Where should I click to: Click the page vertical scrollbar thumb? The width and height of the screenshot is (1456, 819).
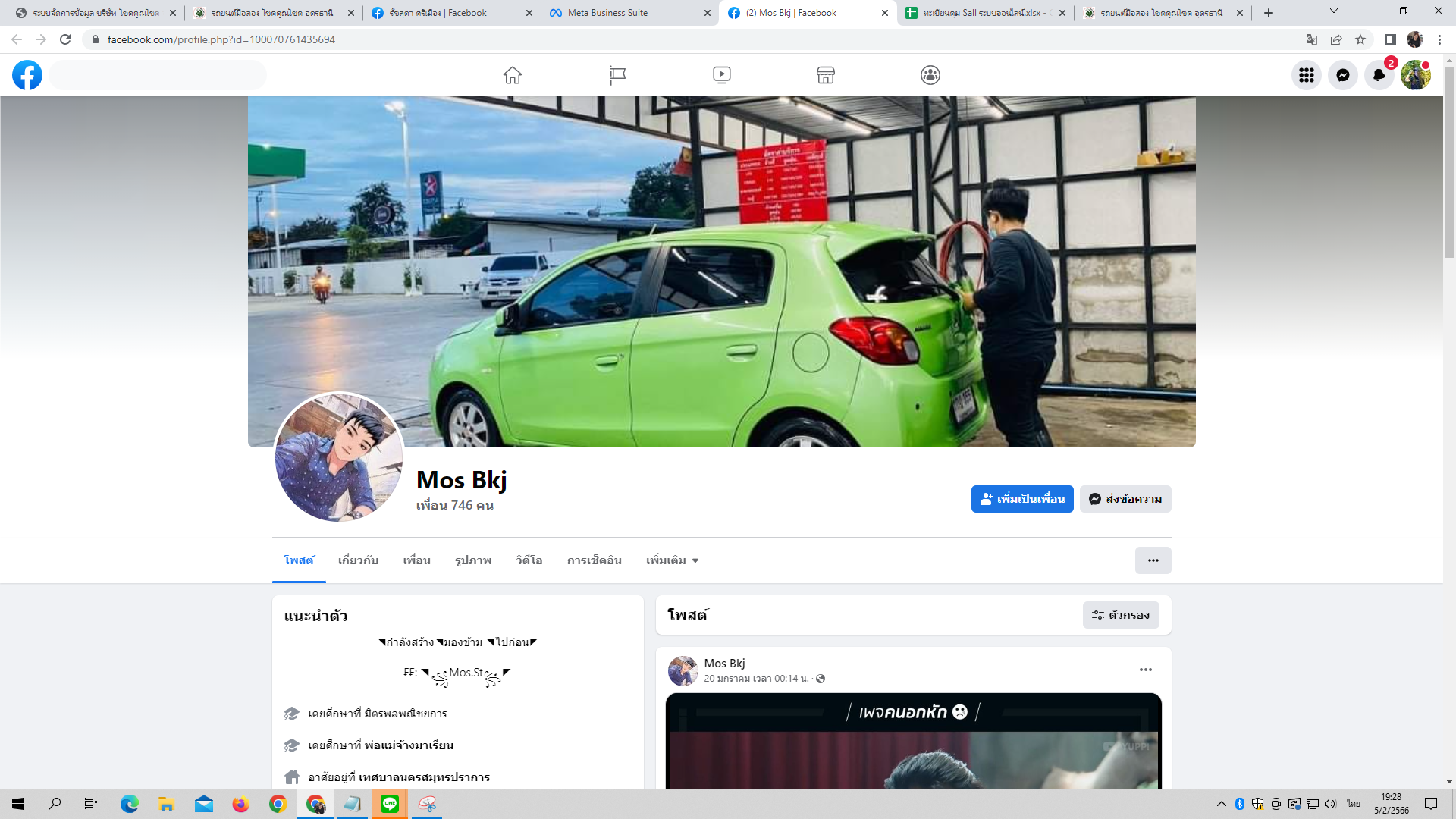point(1449,163)
